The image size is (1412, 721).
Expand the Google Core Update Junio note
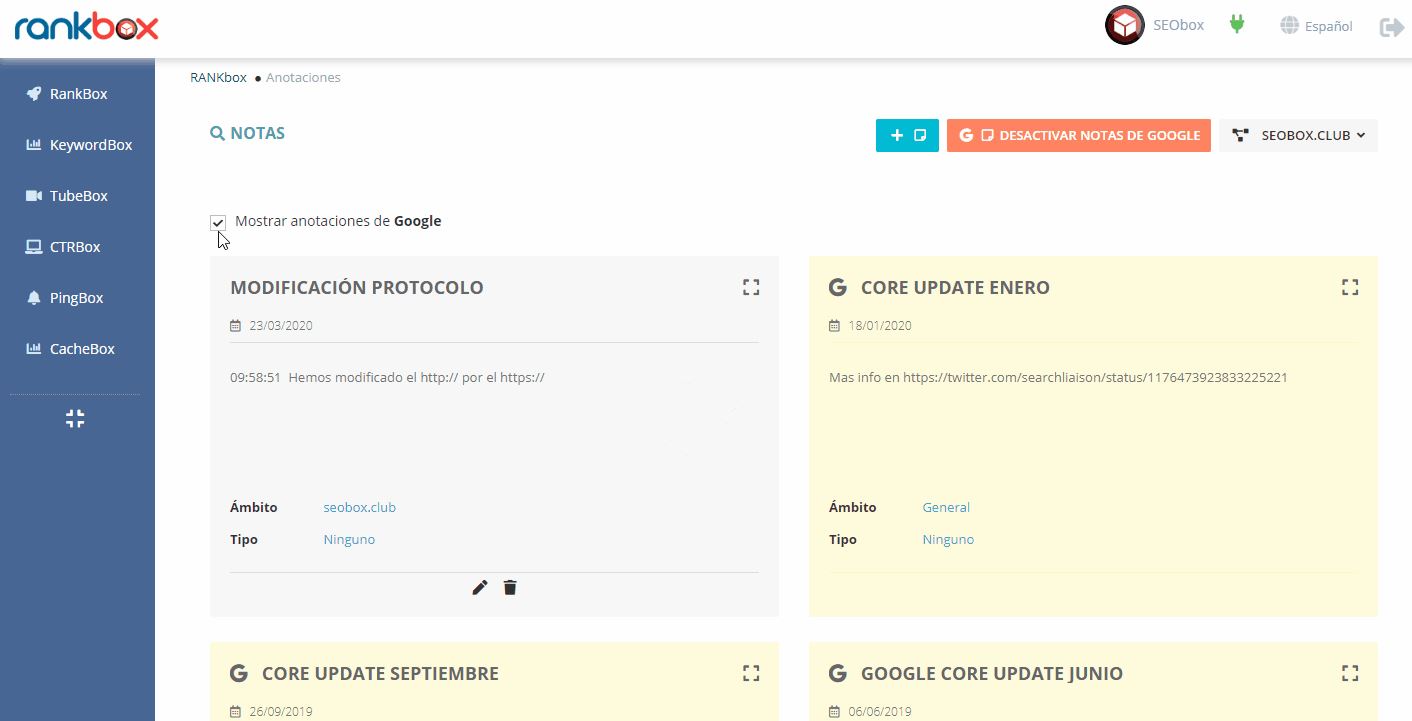[x=1350, y=673]
